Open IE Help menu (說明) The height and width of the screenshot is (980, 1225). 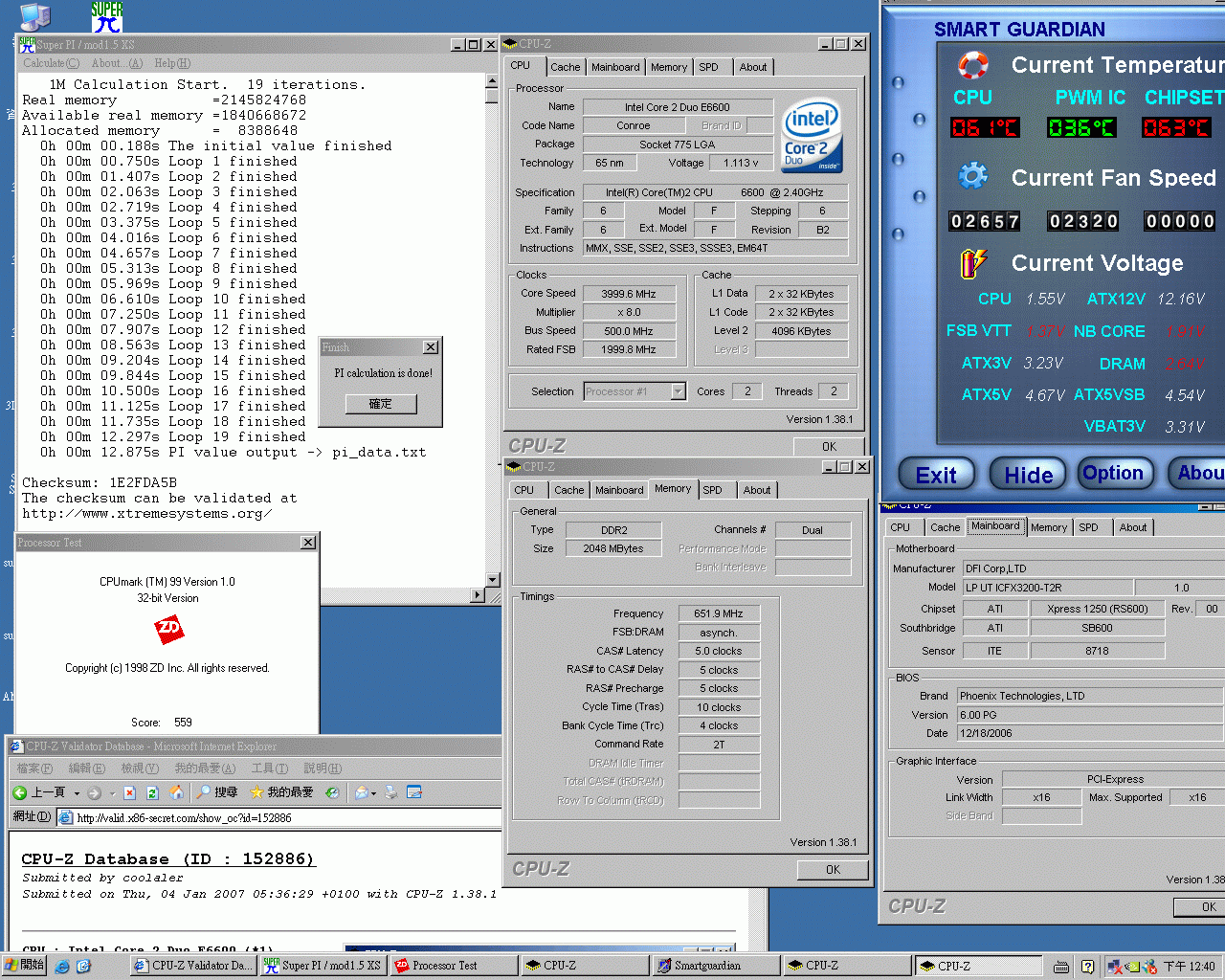click(x=323, y=768)
